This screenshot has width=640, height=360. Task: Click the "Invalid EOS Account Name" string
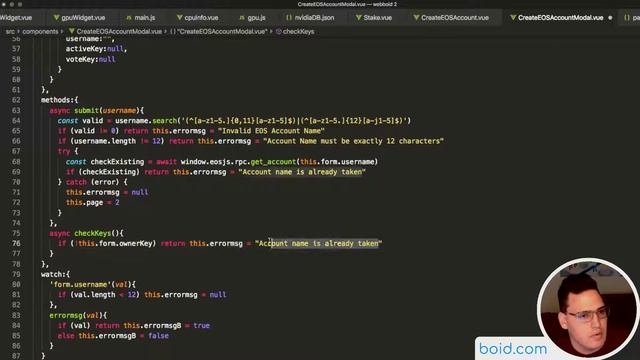click(x=271, y=131)
